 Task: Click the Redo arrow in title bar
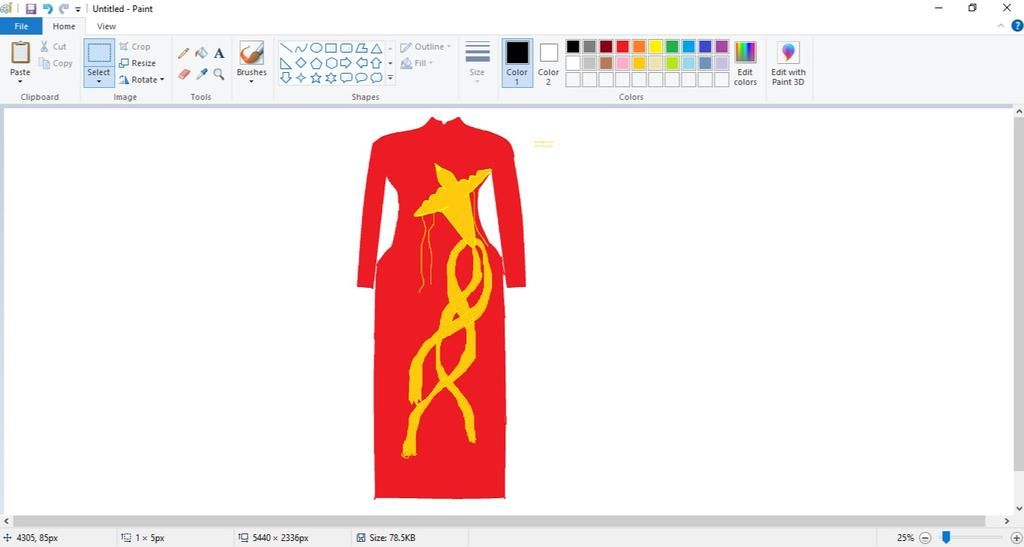63,8
